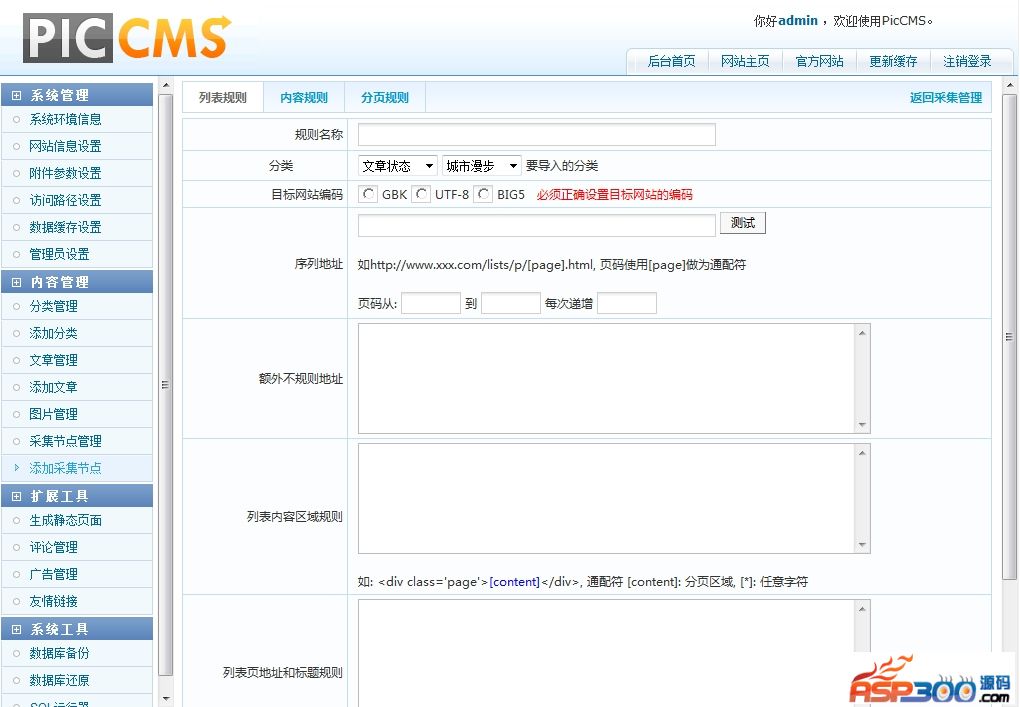This screenshot has width=1020, height=707.
Task: Click inside the 列表页地址和标题规则 textarea
Action: pyautogui.click(x=606, y=652)
